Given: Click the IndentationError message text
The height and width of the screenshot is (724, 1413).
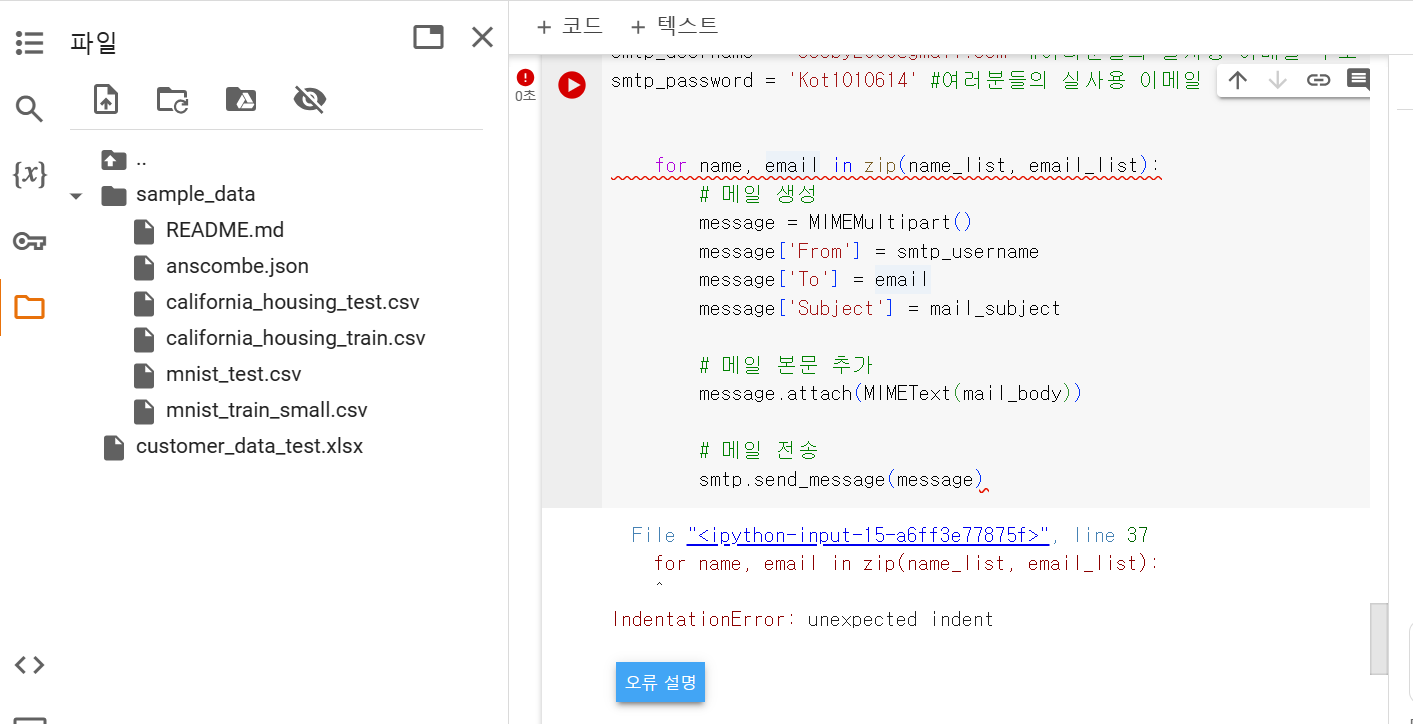Looking at the screenshot, I should pyautogui.click(x=802, y=619).
